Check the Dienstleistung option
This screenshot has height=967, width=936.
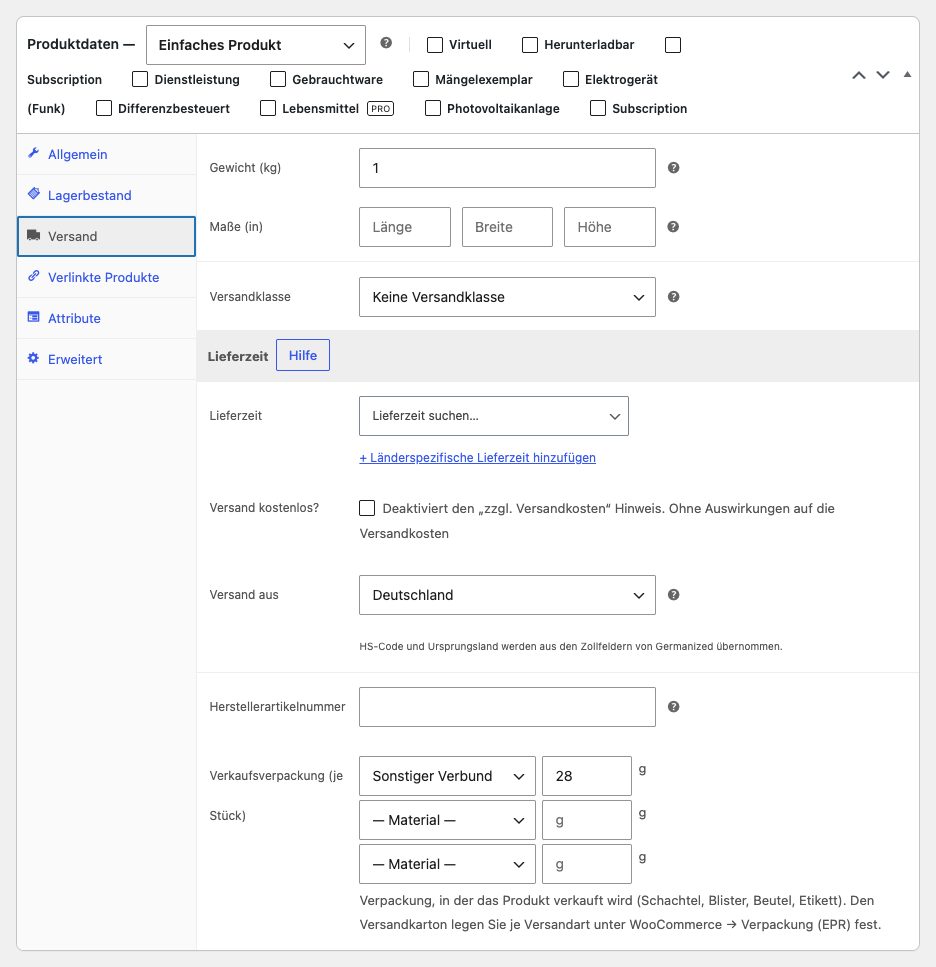pos(140,79)
